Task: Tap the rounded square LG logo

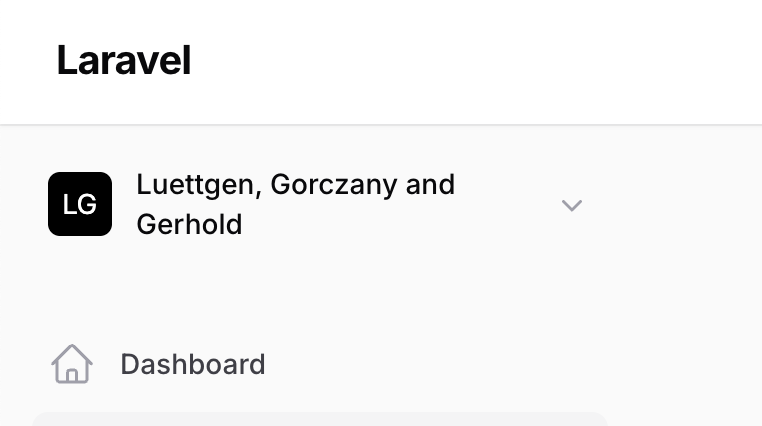Action: 80,204
